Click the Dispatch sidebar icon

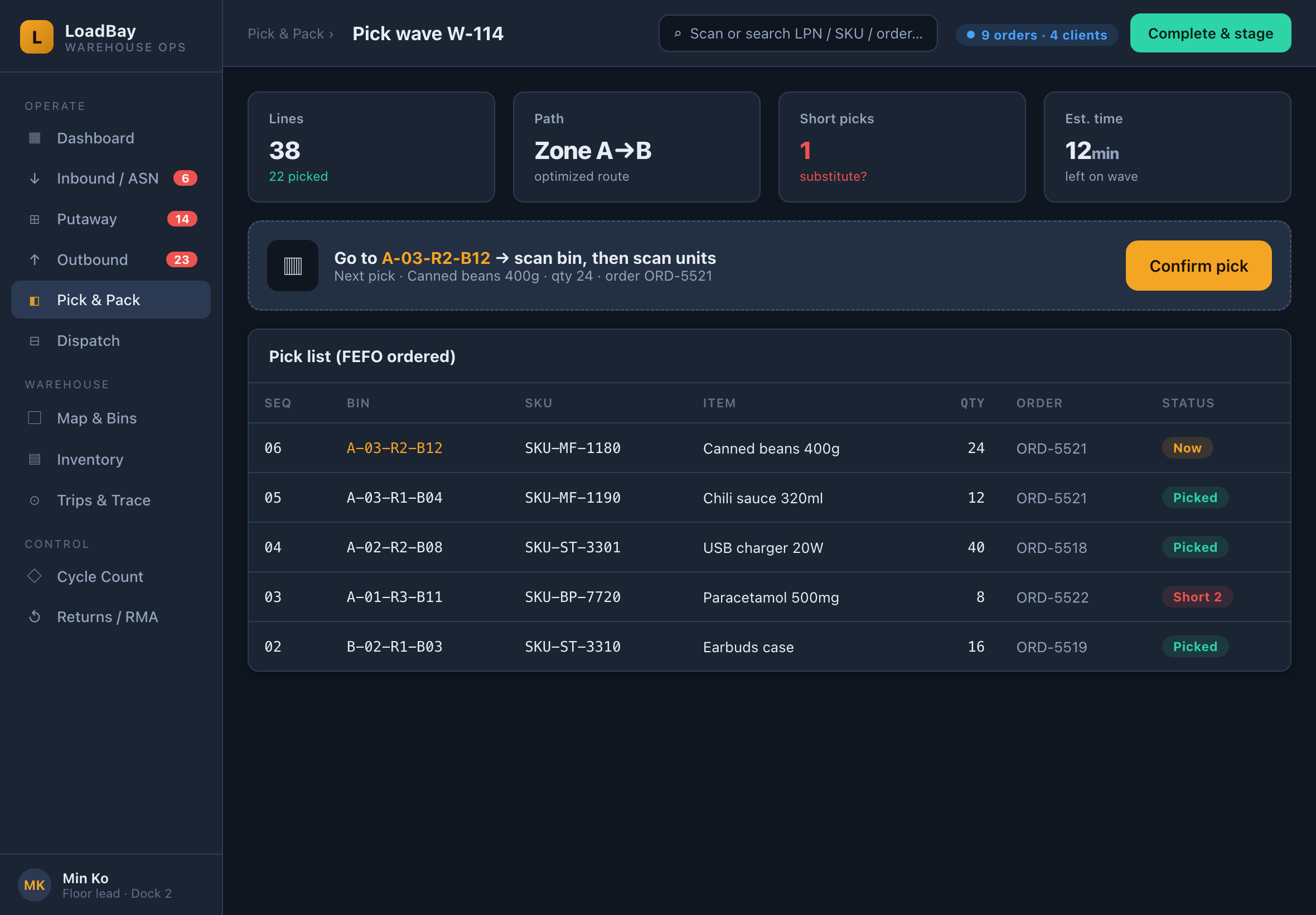click(35, 341)
